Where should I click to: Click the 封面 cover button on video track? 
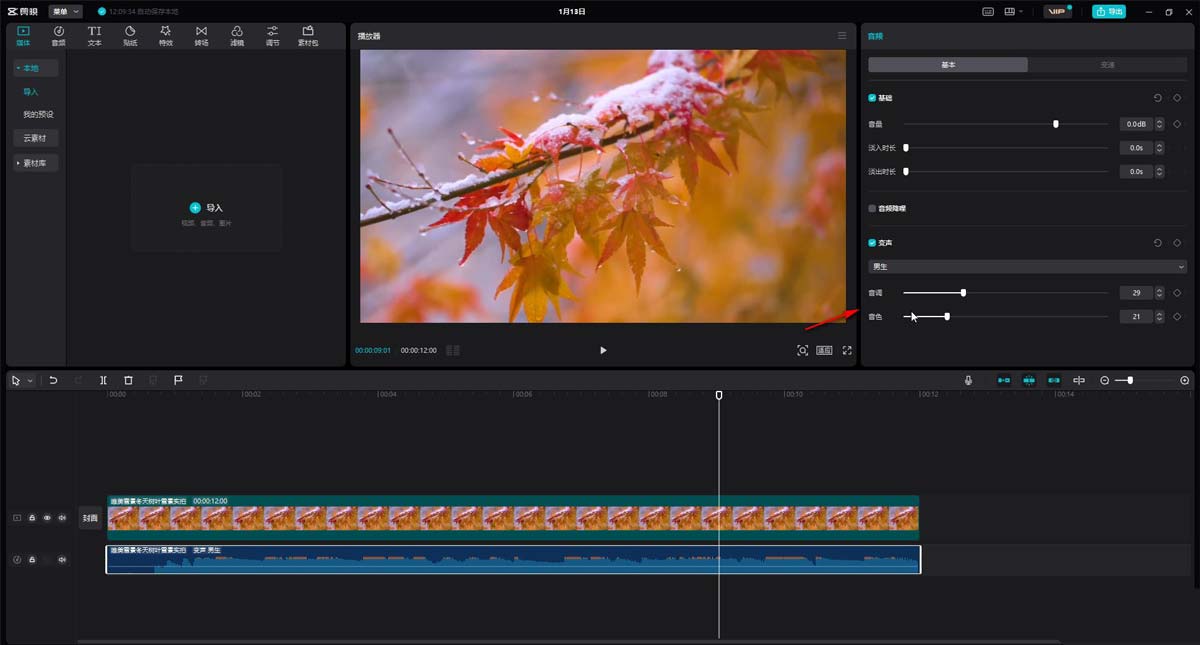point(90,518)
